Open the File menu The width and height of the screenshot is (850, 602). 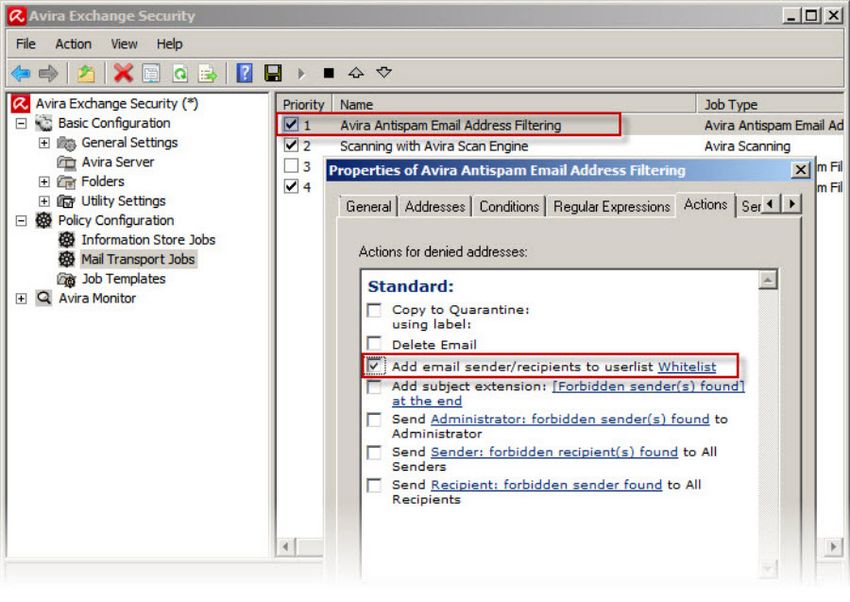[25, 44]
